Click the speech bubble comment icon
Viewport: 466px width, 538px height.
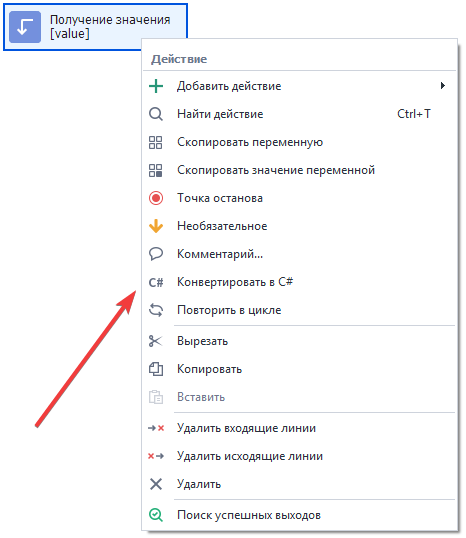156,254
